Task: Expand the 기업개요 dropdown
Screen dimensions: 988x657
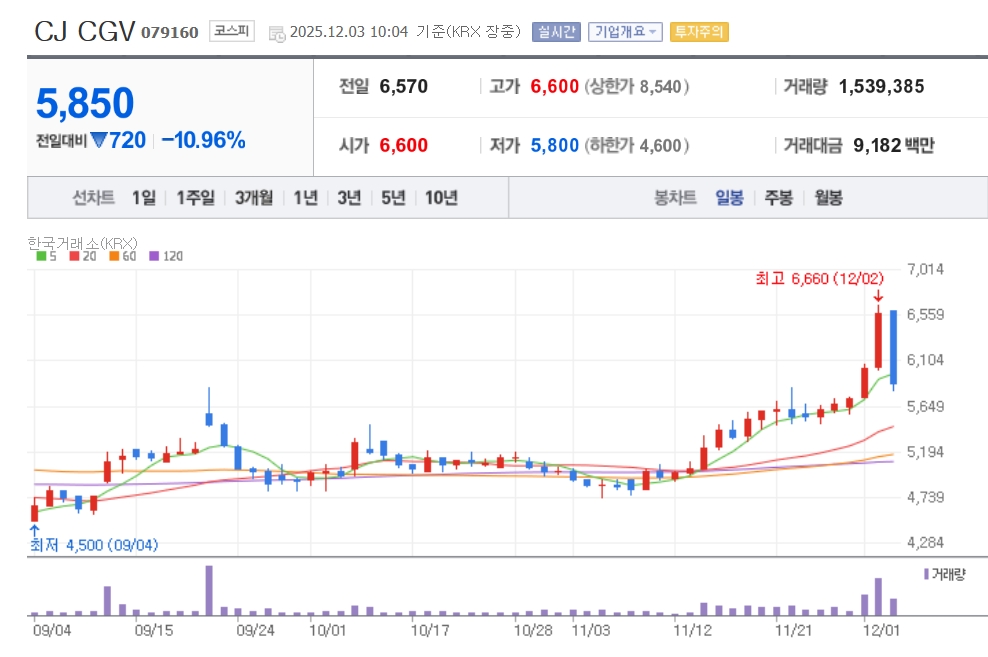Action: coord(625,32)
